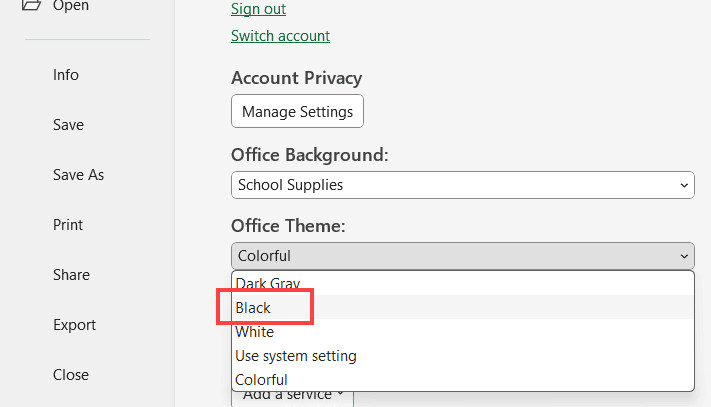Collapse the Office Theme dropdown via its chevron
The width and height of the screenshot is (711, 407).
coord(684,256)
